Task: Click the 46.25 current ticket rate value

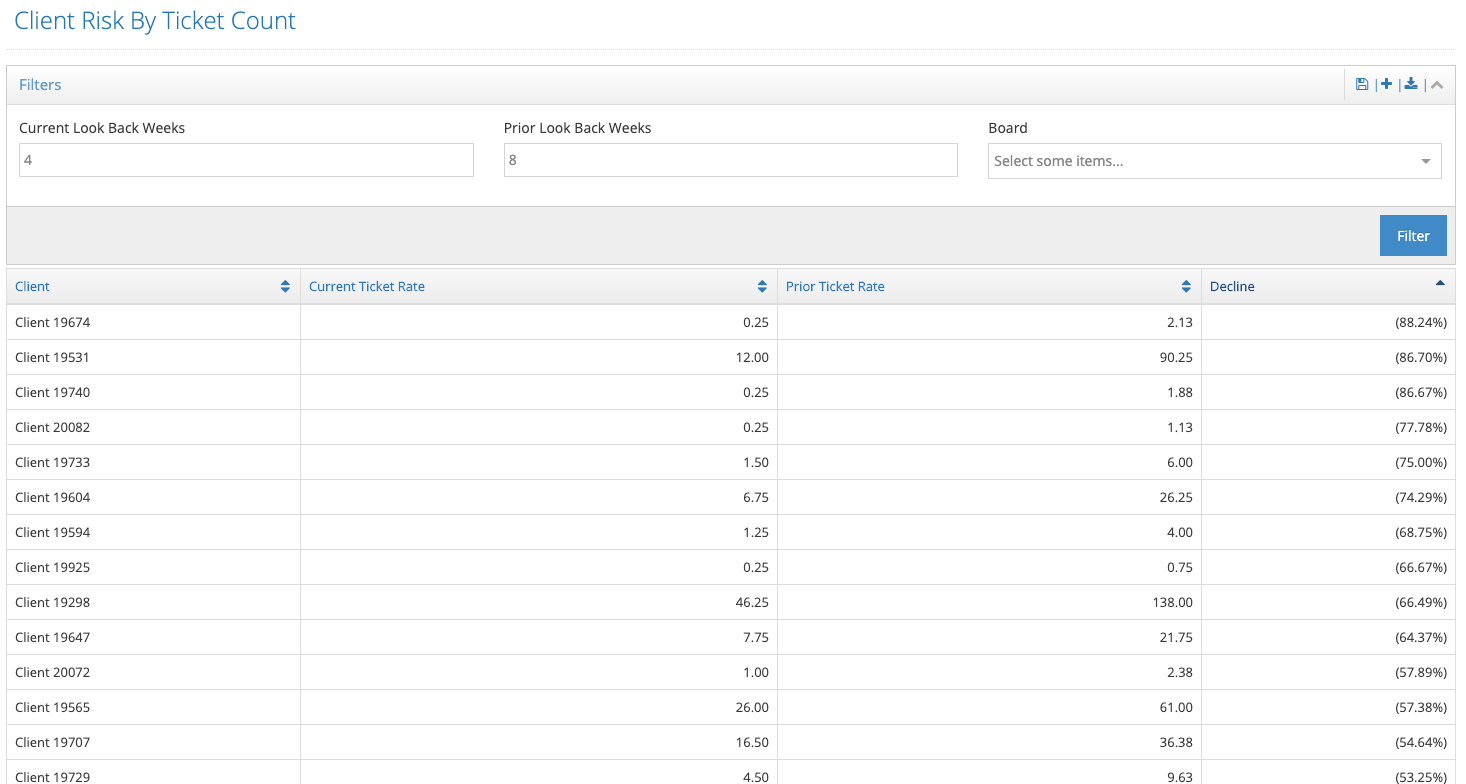Action: point(752,602)
